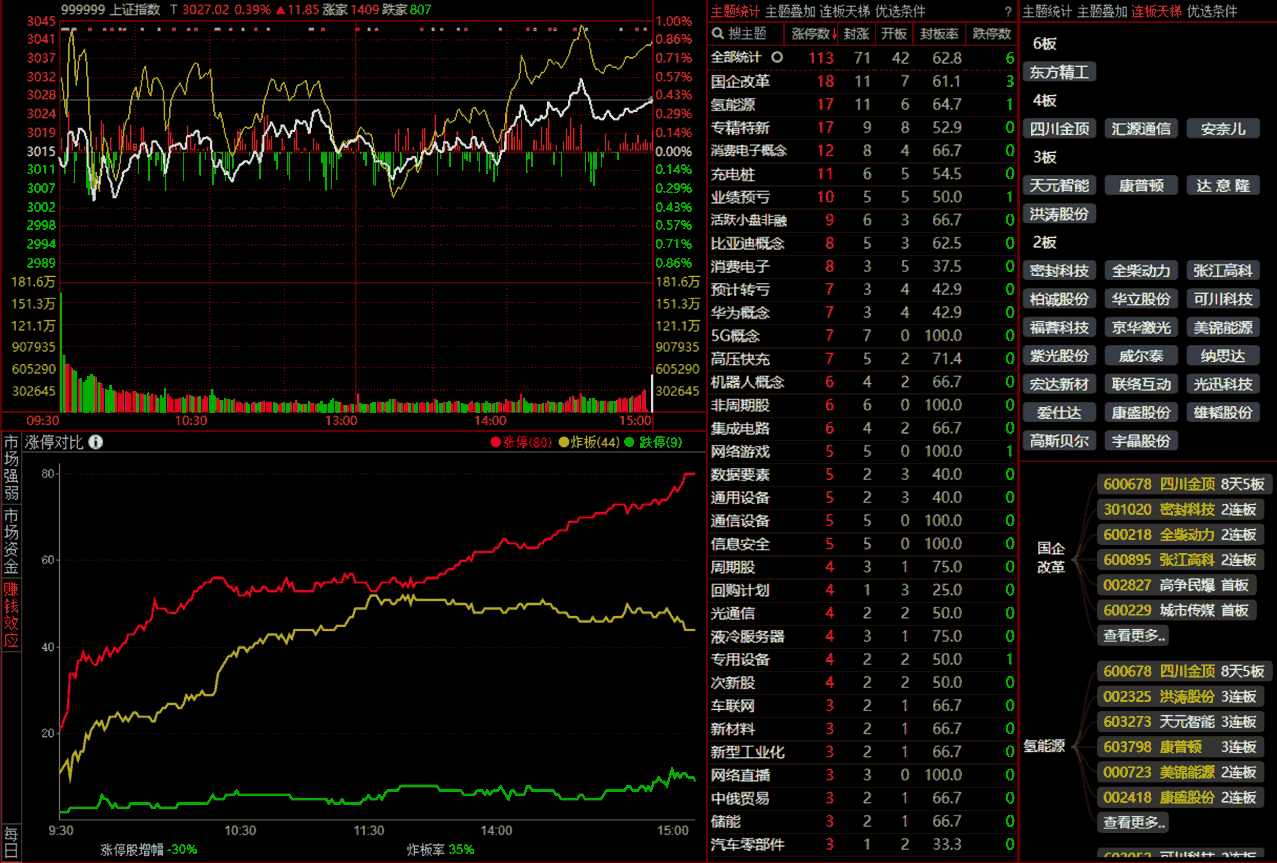
Task: Select the red 赚钱效应 vertical tab
Action: coord(11,615)
